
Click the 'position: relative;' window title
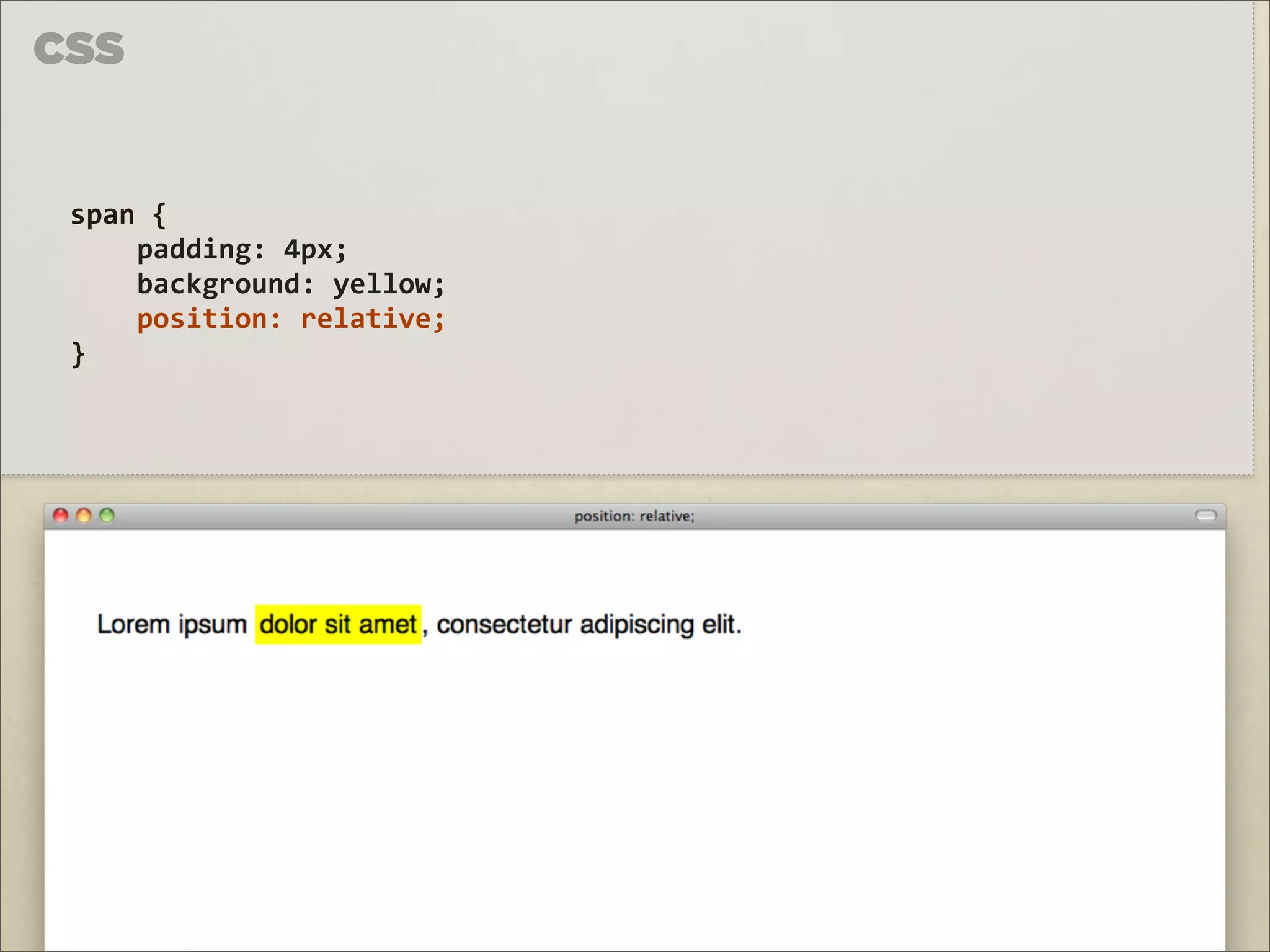point(634,516)
